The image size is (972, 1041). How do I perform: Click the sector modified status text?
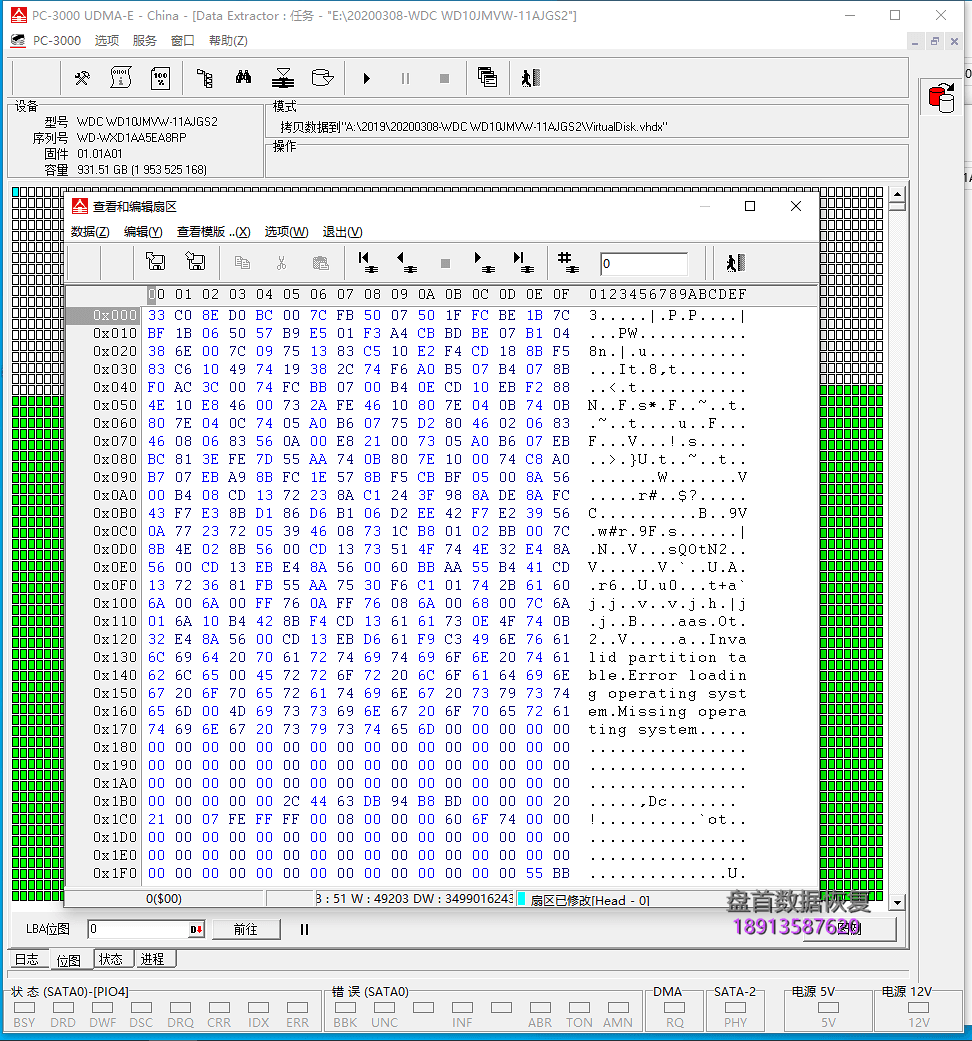point(590,900)
